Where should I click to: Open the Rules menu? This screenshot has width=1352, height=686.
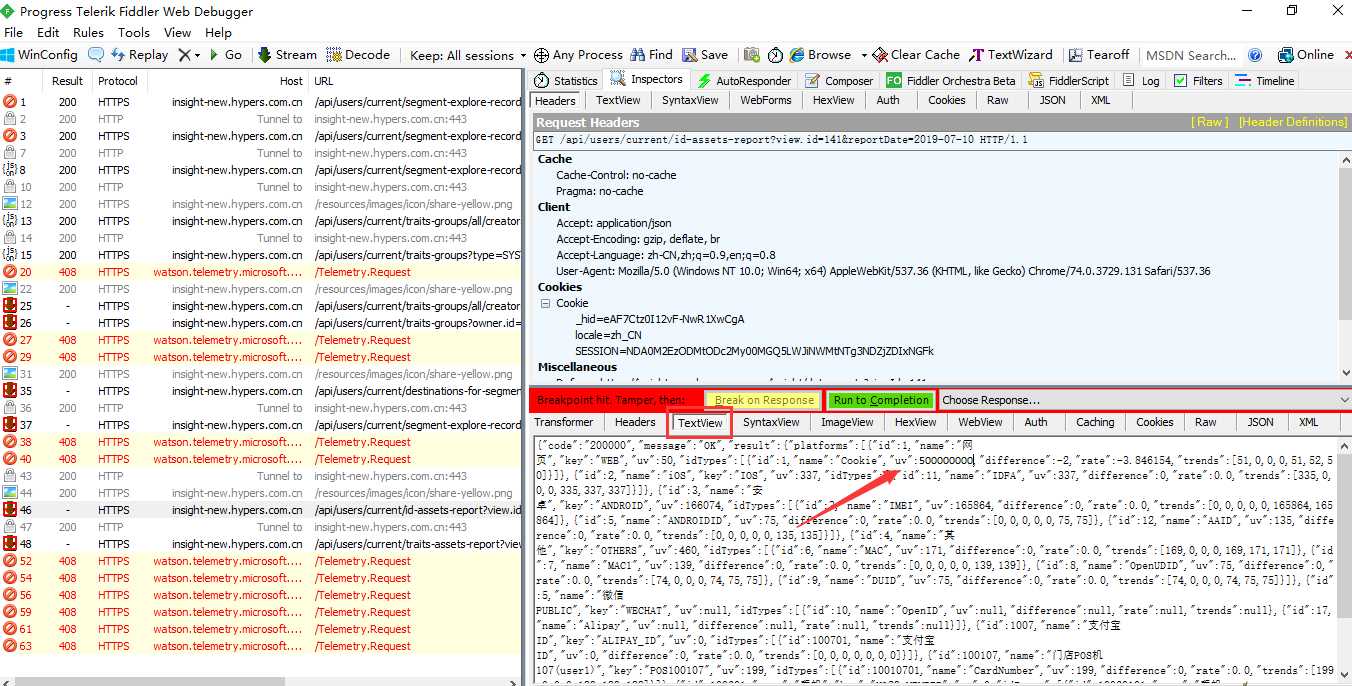click(x=88, y=32)
